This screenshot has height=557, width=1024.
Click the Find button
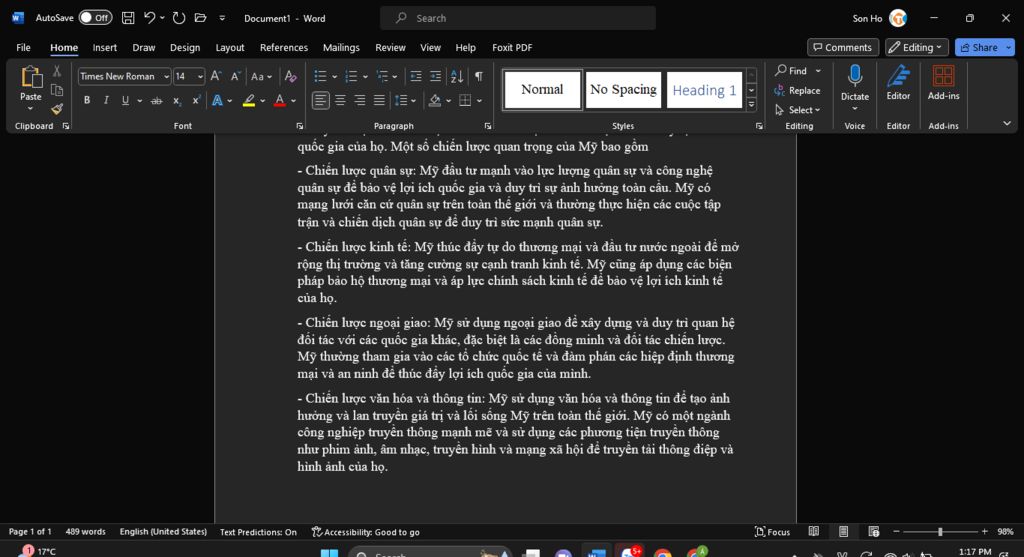point(791,71)
